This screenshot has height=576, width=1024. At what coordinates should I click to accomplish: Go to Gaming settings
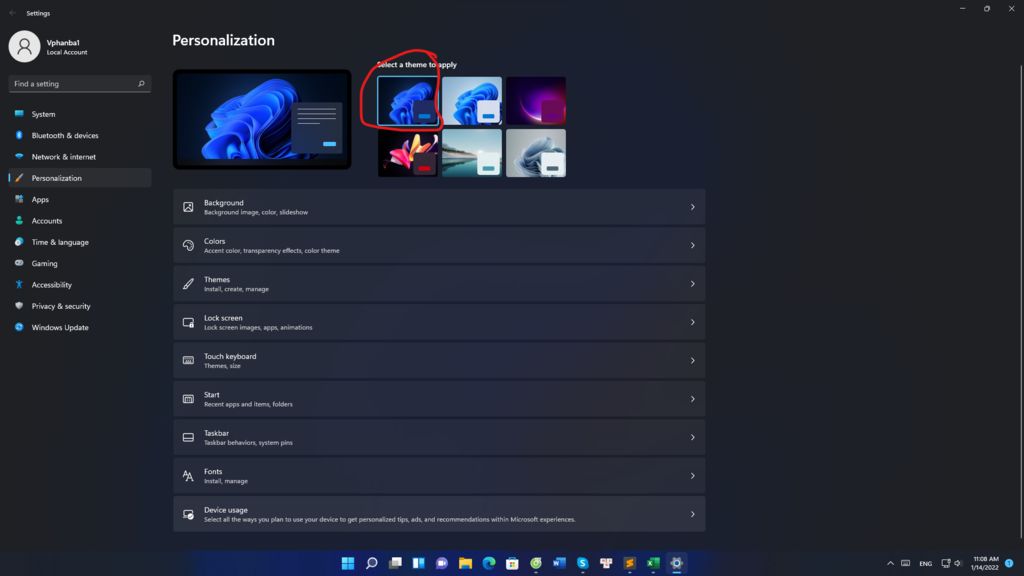tap(80, 263)
